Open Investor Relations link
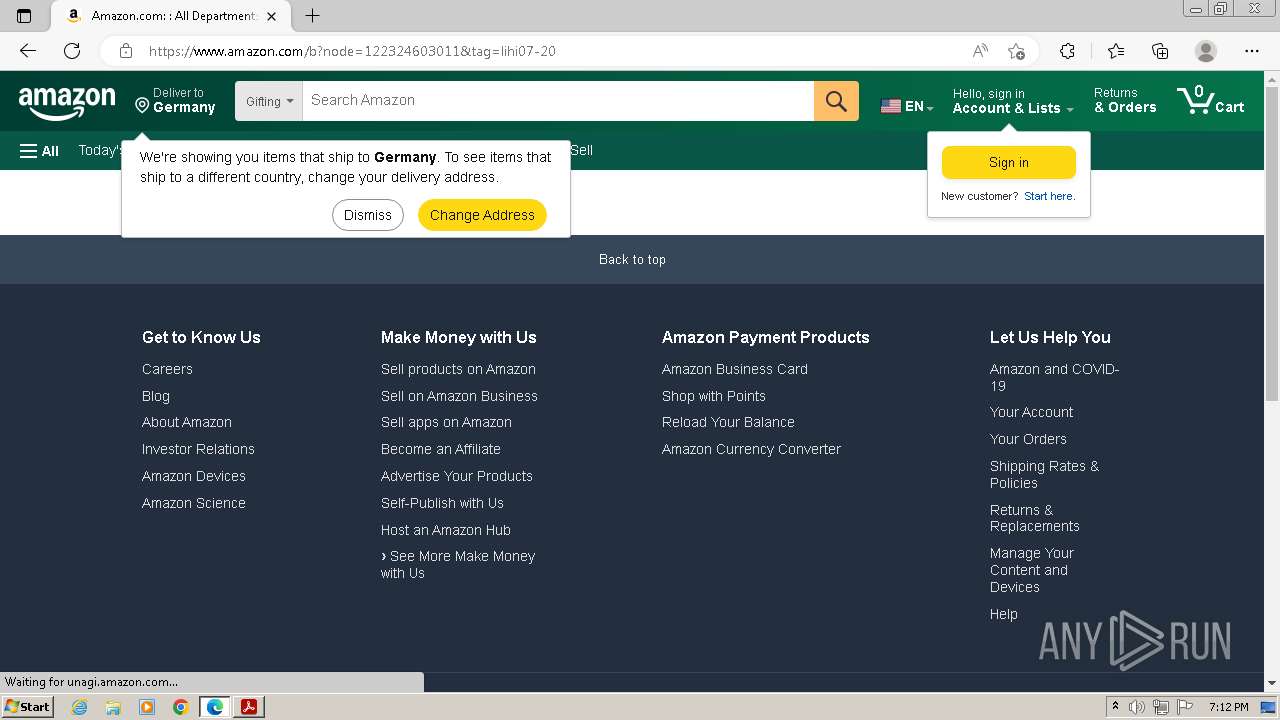 [x=198, y=449]
